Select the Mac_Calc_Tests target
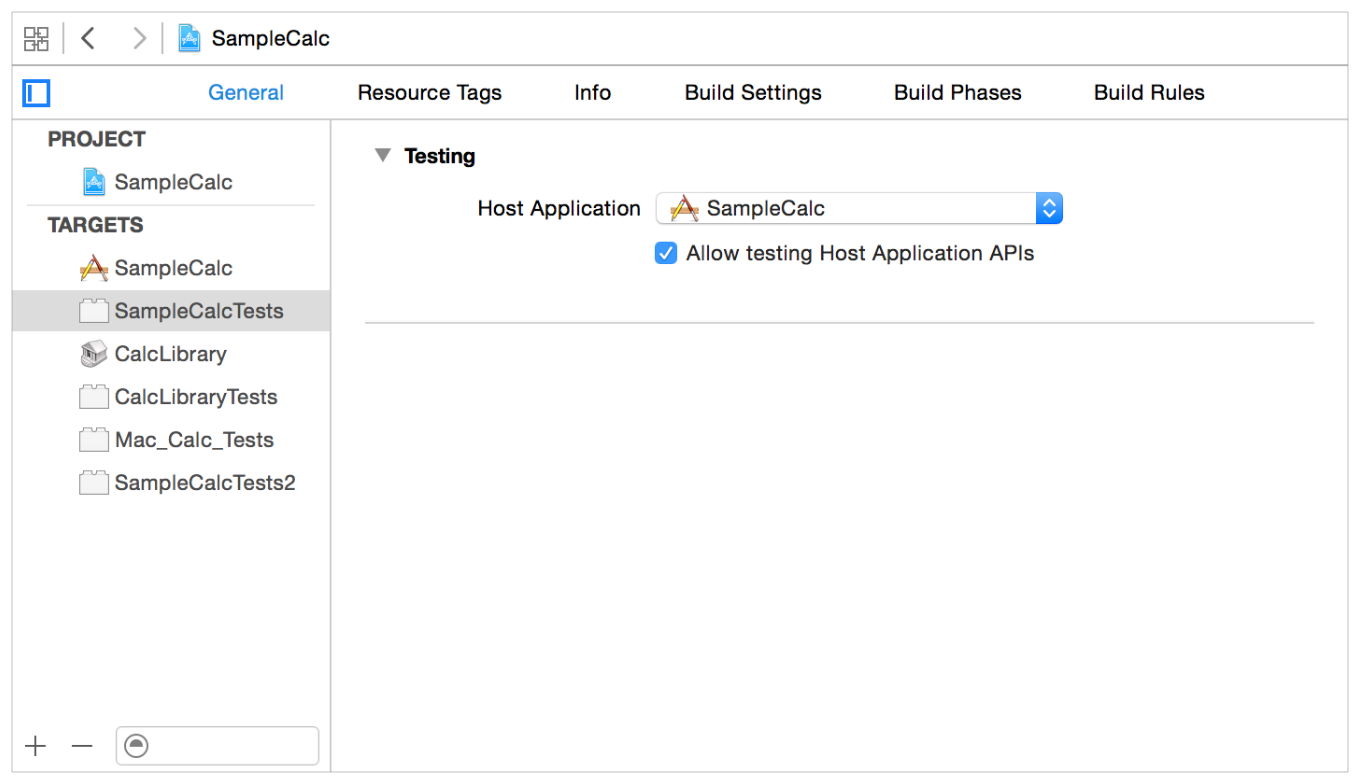This screenshot has width=1360, height=784. point(193,440)
